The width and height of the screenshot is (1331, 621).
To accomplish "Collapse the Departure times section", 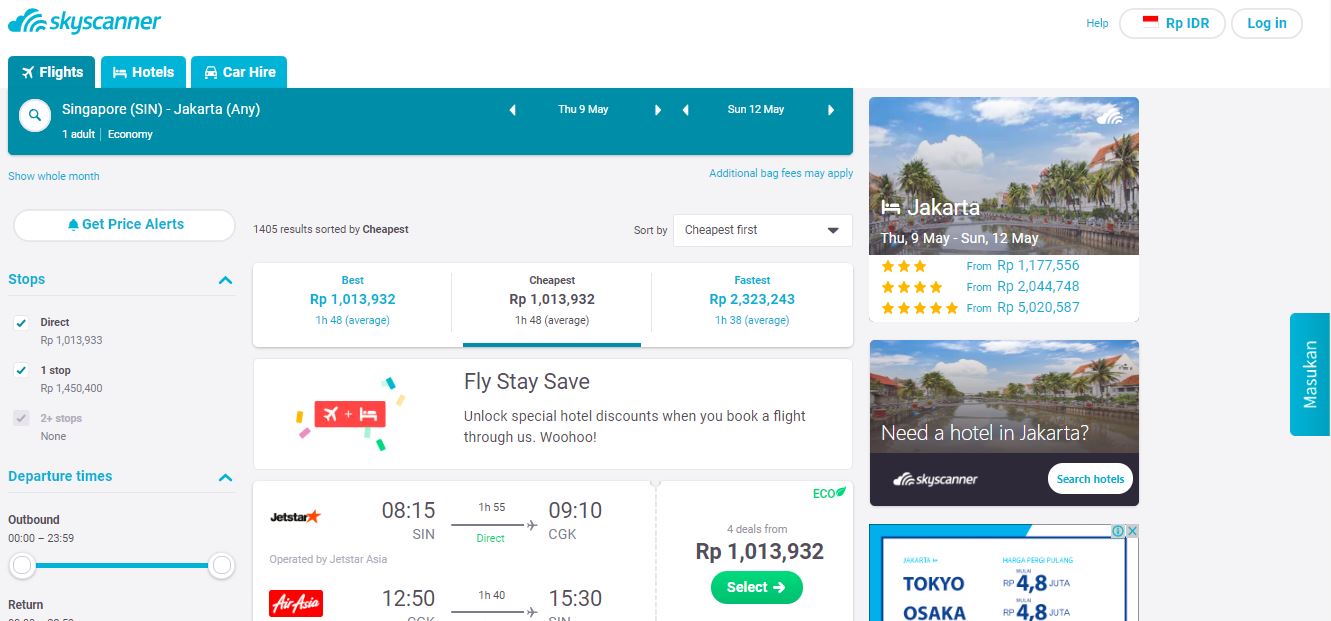I will click(225, 477).
